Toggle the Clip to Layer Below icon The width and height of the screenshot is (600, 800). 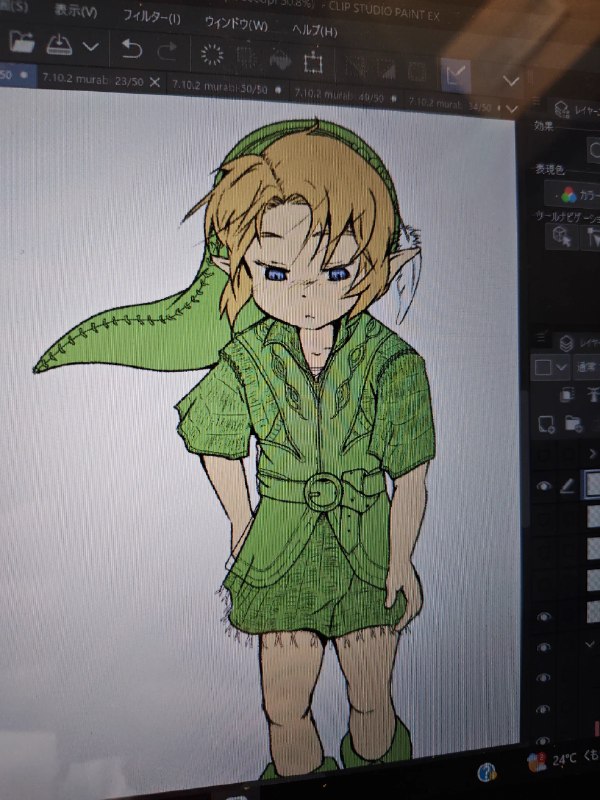point(567,395)
